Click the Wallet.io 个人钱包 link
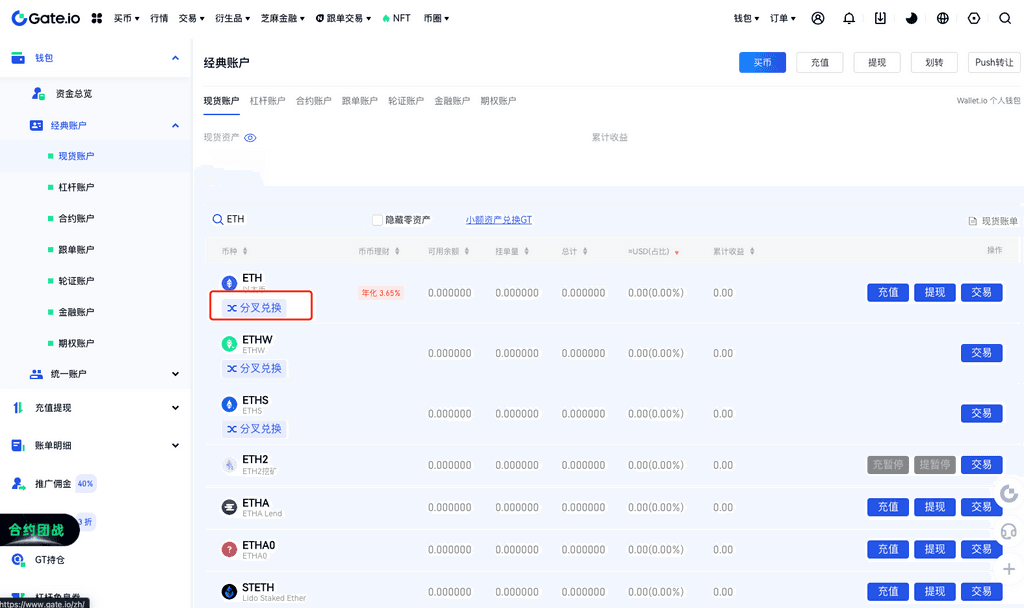1024x608 pixels. pyautogui.click(x=988, y=101)
